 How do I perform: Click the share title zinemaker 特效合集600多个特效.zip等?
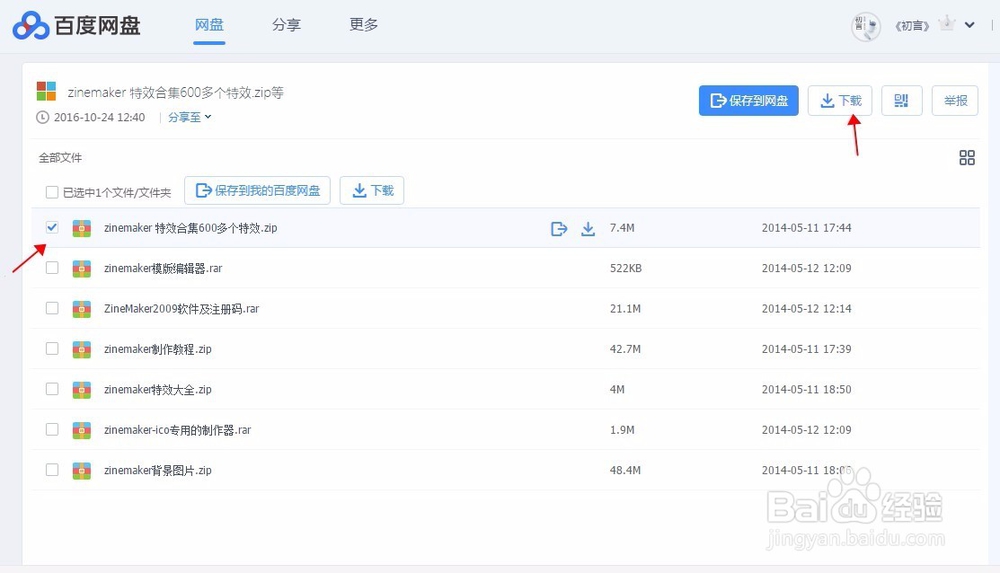pyautogui.click(x=176, y=93)
